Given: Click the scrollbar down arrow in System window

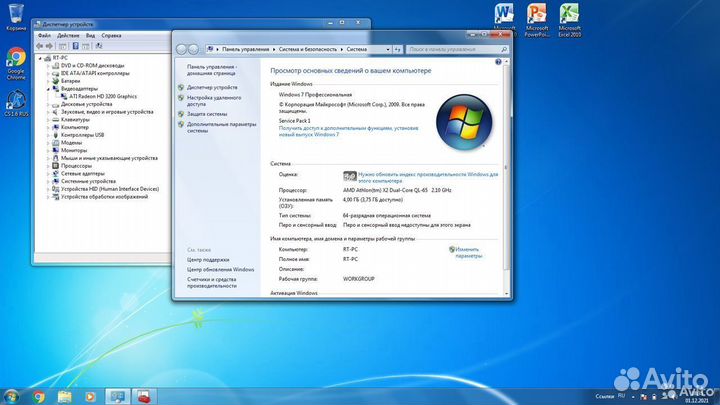Looking at the screenshot, I should 506,293.
